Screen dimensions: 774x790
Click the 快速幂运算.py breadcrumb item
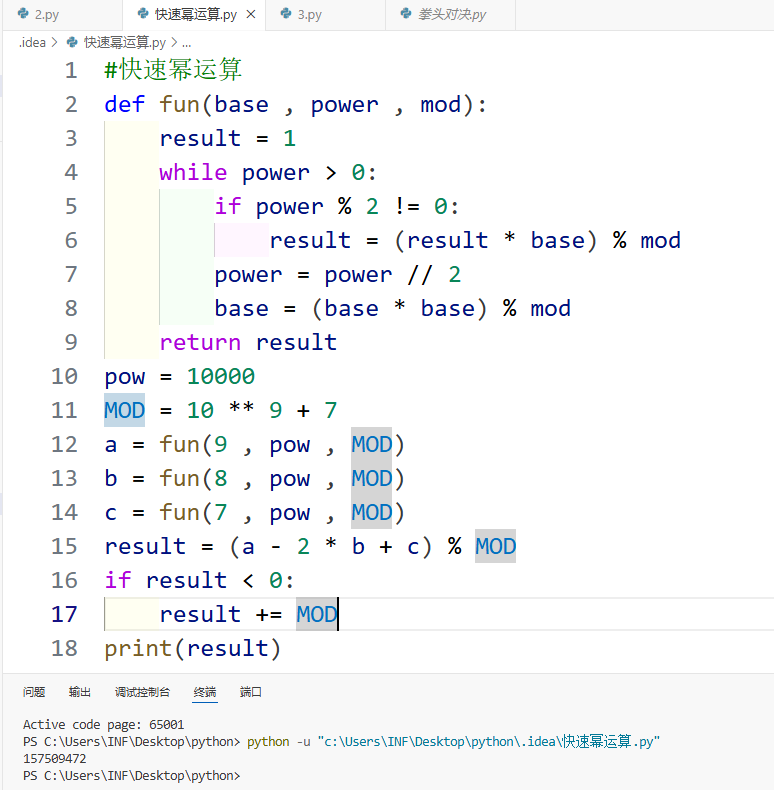[124, 42]
